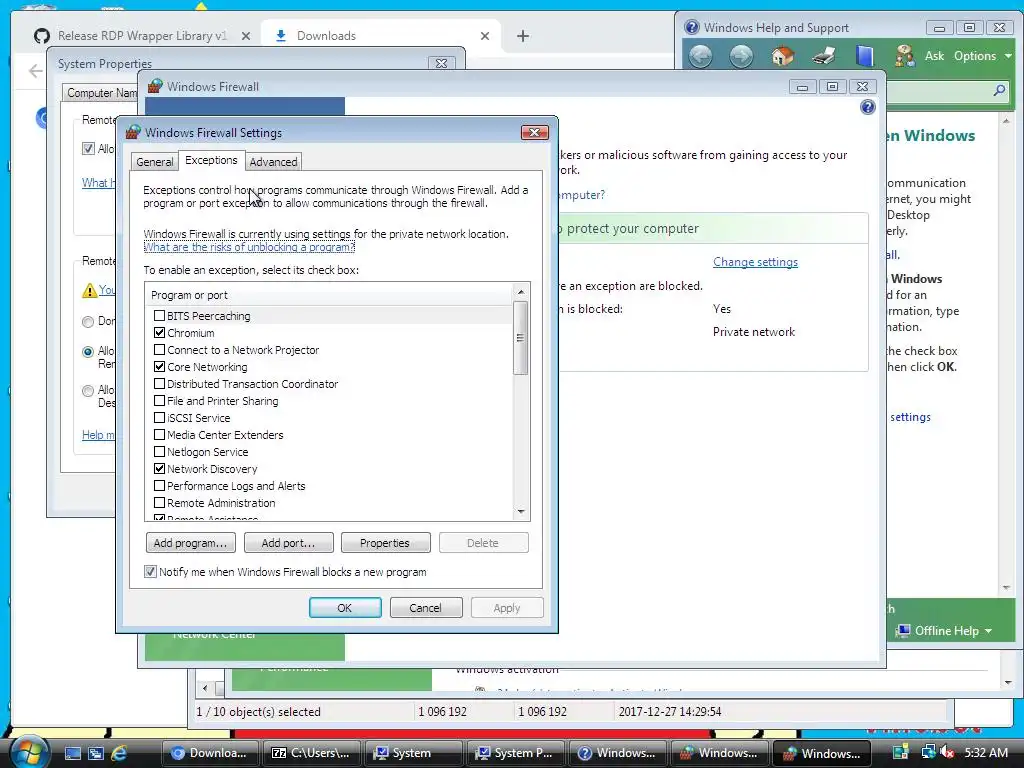Open a new browser tab
This screenshot has height=768, width=1024.
point(522,36)
